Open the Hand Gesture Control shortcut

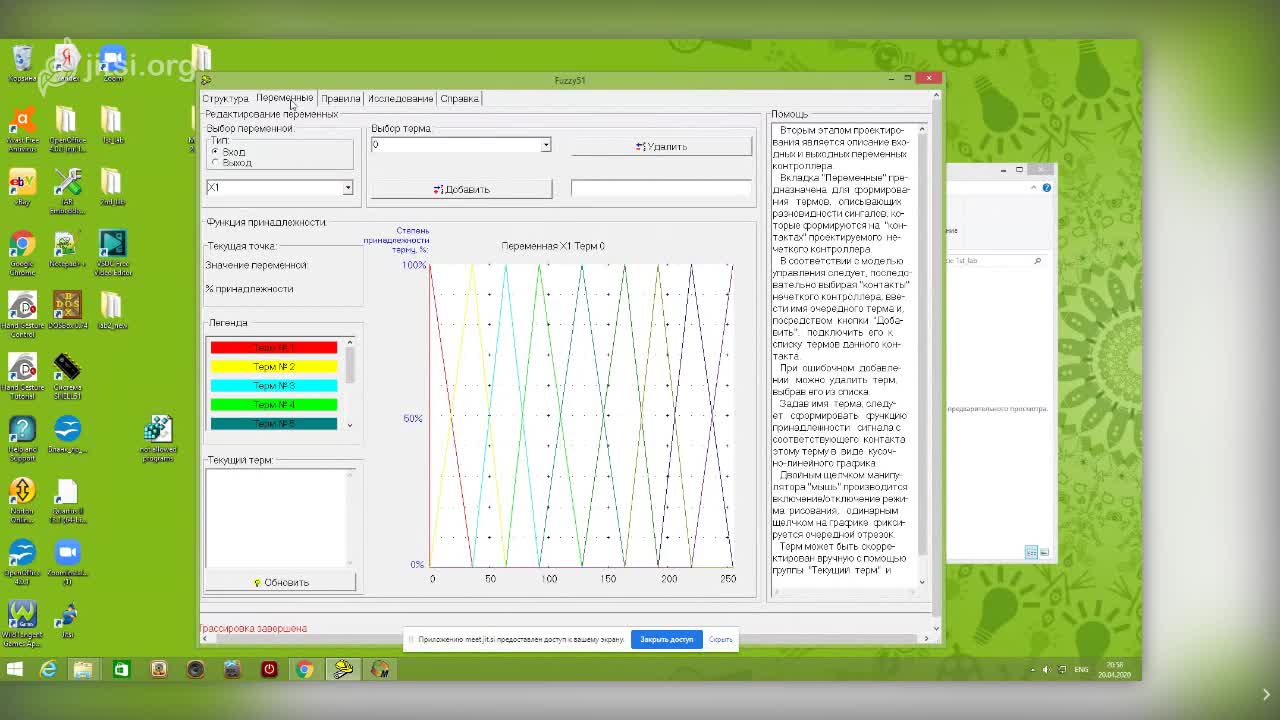point(22,315)
